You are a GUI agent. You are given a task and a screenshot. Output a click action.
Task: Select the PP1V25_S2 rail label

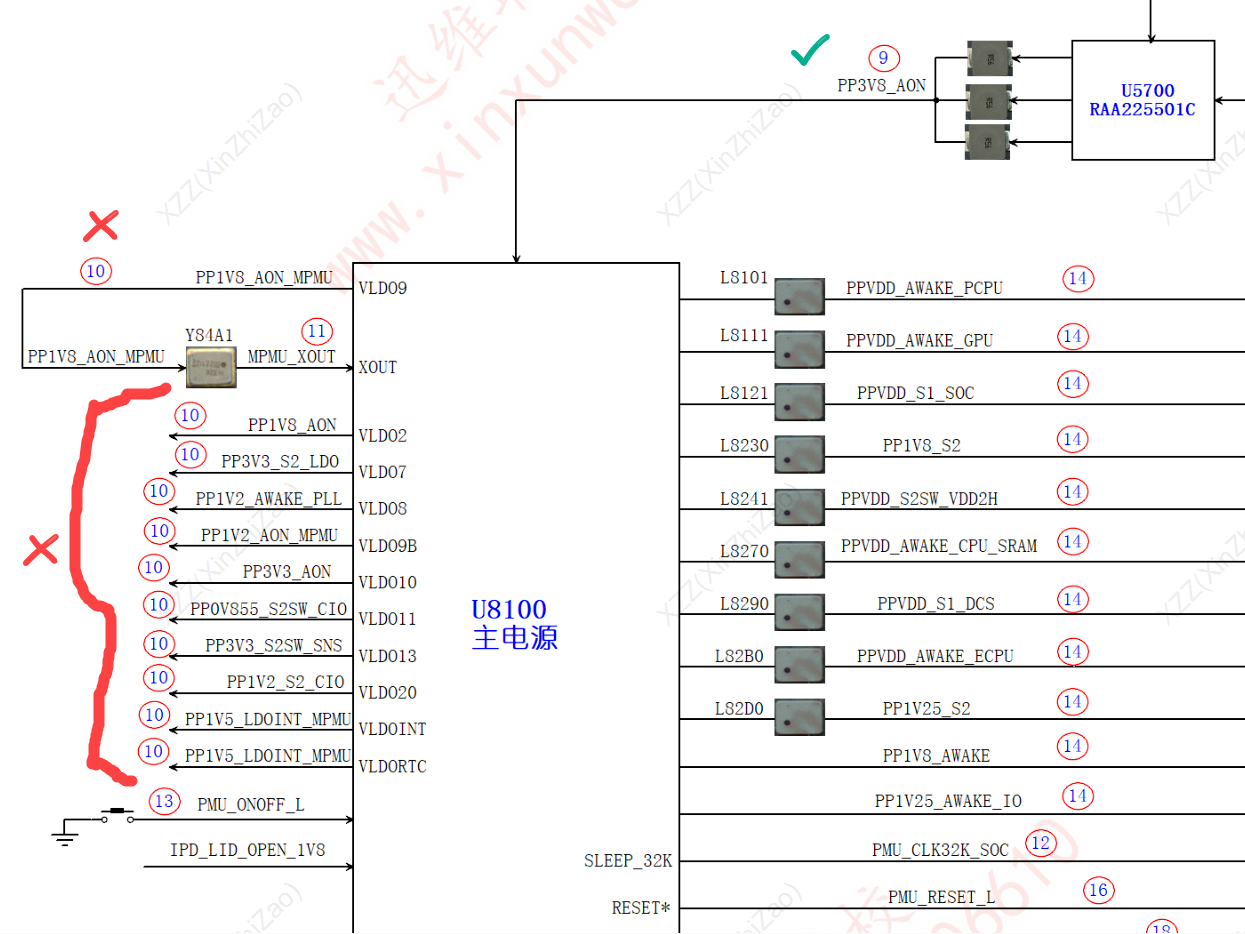[926, 709]
